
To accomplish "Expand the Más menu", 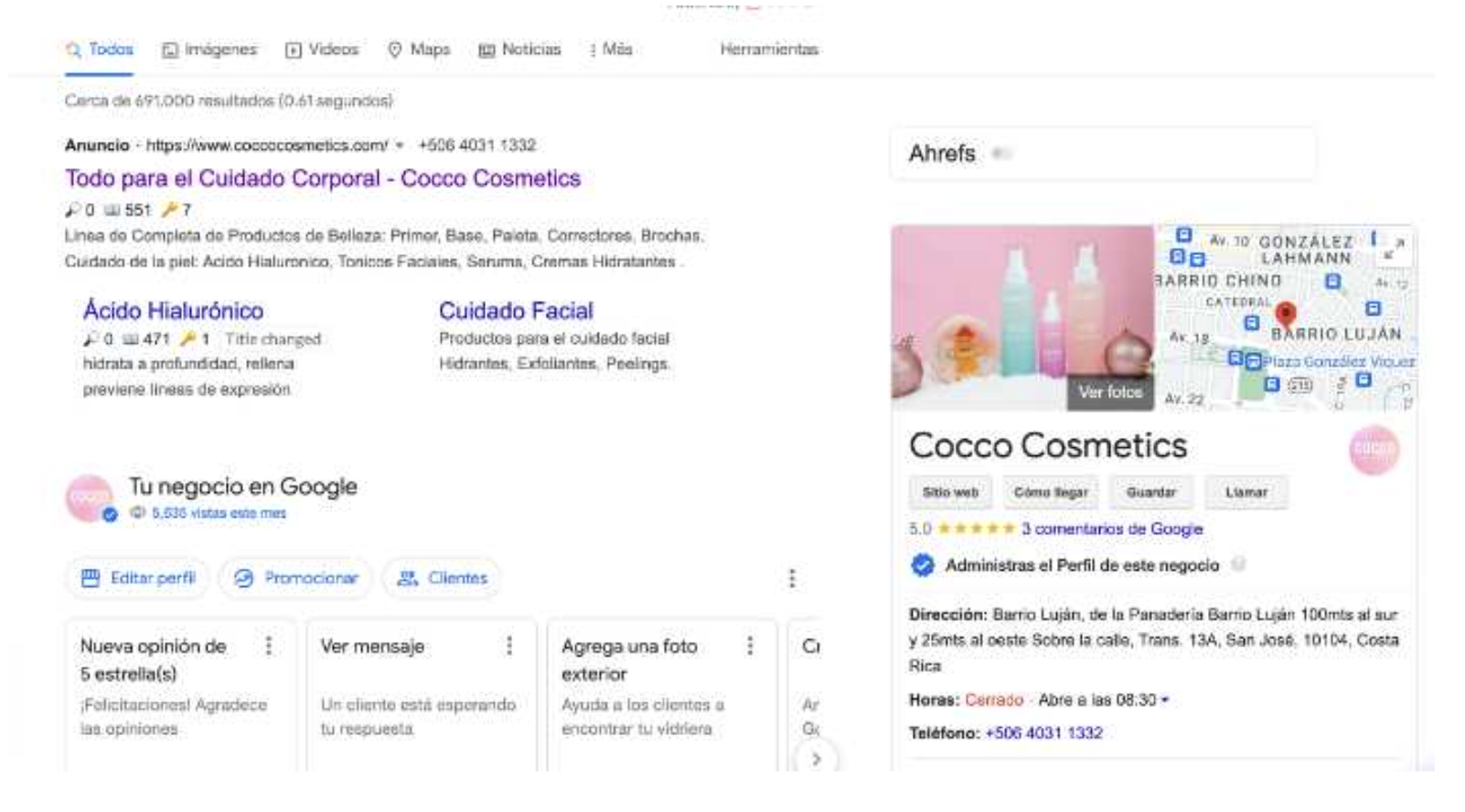I will click(611, 49).
